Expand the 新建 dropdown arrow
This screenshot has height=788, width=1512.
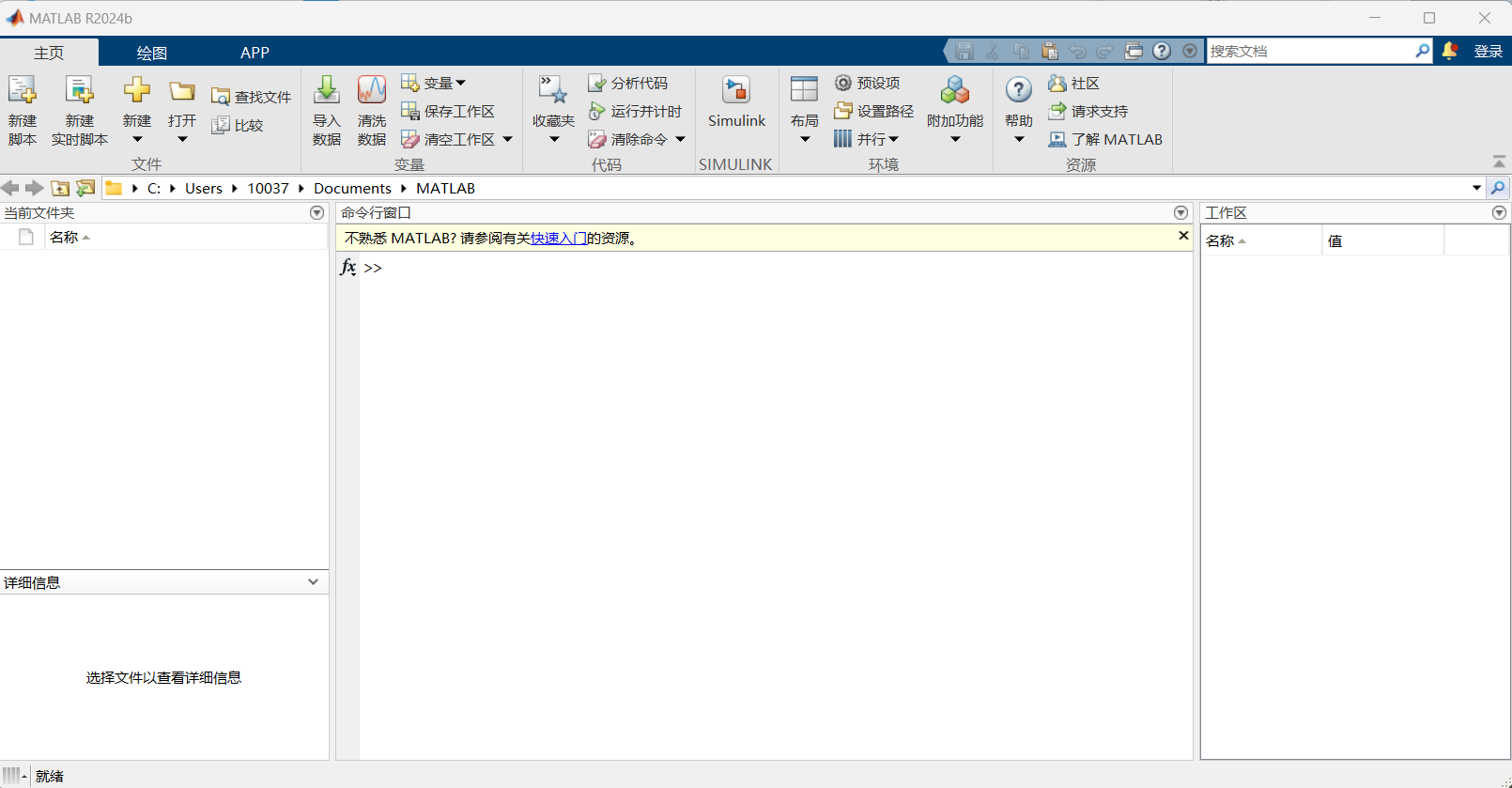point(137,140)
